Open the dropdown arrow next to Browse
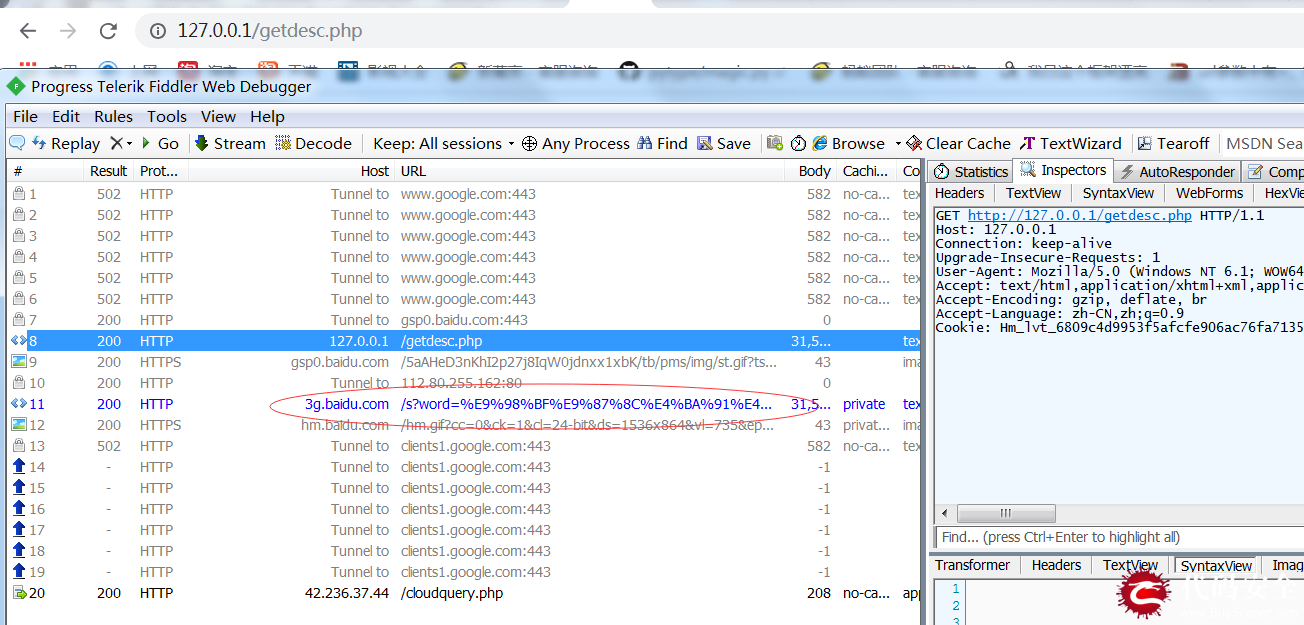1304x625 pixels. pos(898,143)
